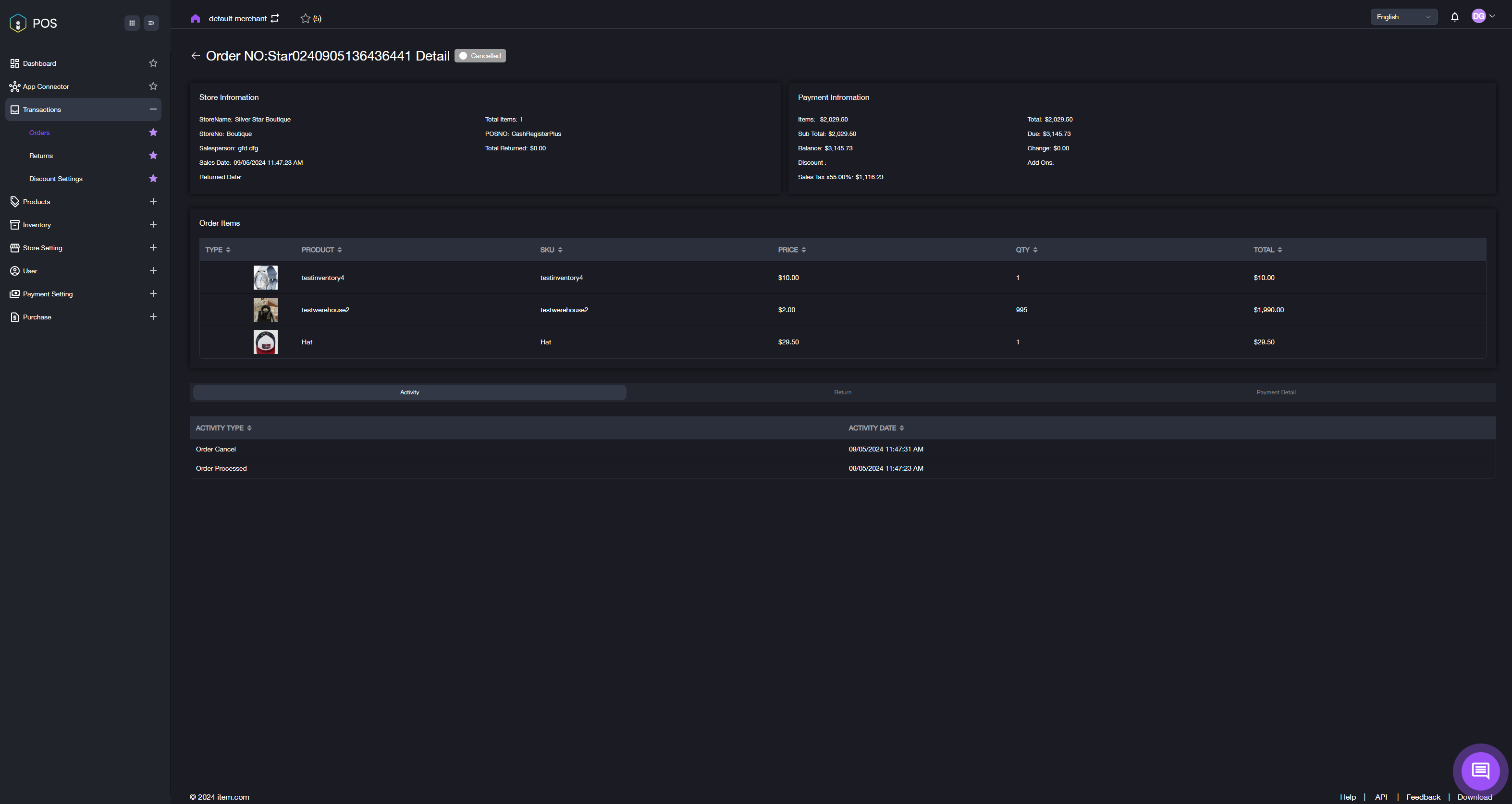Switch to the Return tab
Viewport: 1512px width, 804px height.
[842, 392]
